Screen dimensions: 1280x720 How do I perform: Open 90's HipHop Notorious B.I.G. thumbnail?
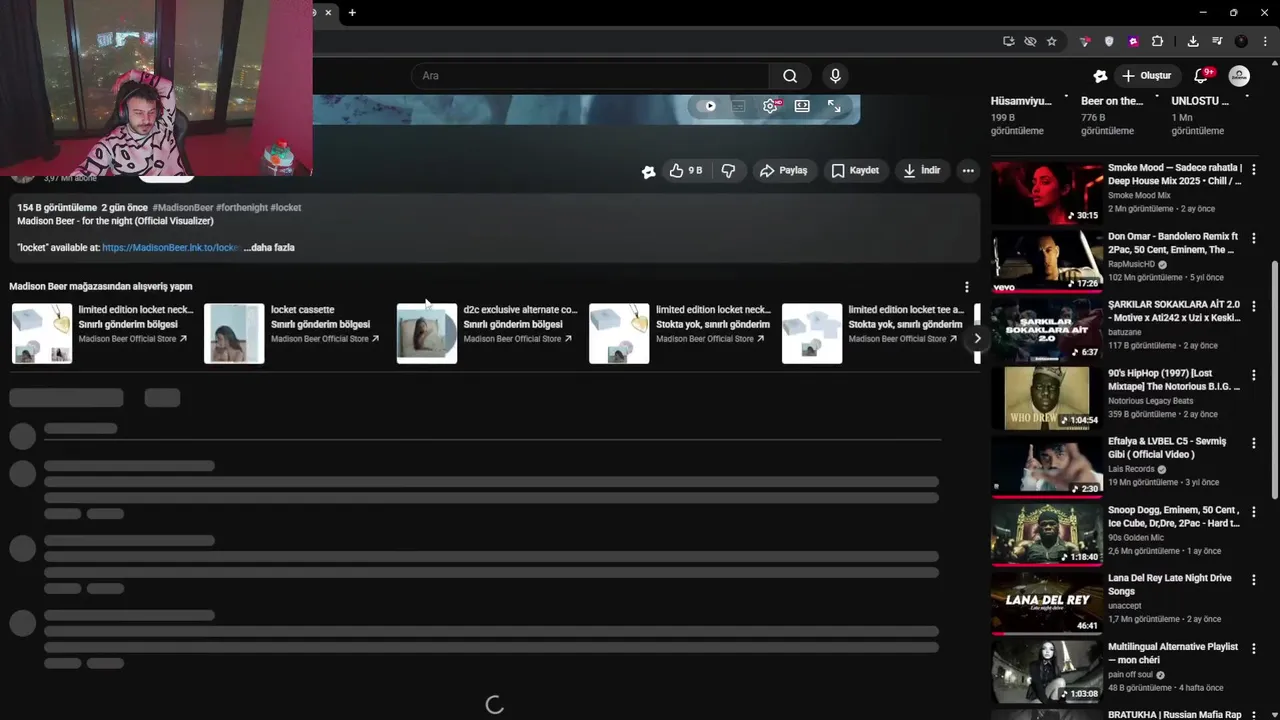(x=1047, y=398)
